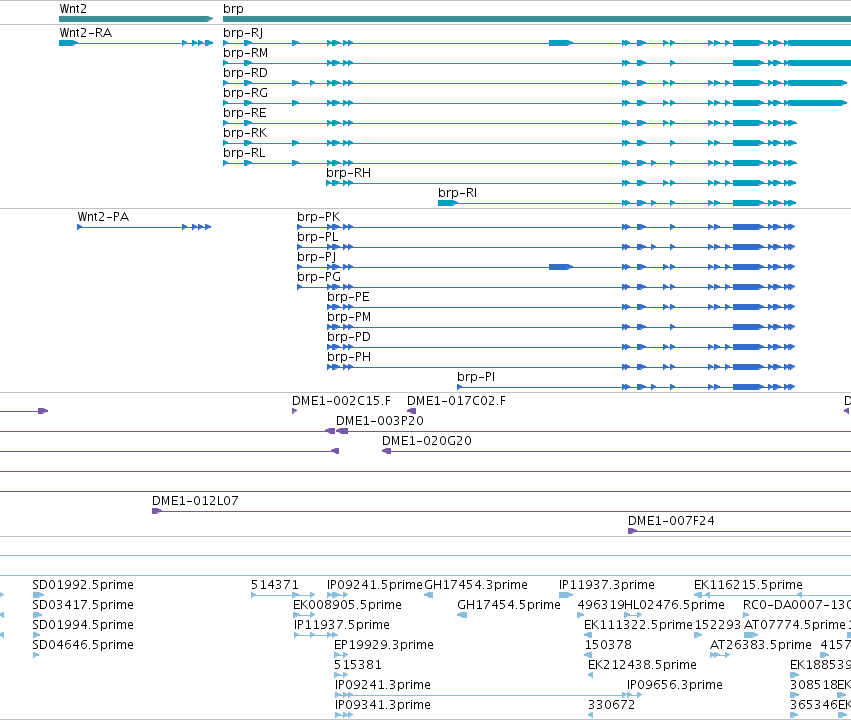
Task: Click the 514371 feature label
Action: tap(275, 585)
